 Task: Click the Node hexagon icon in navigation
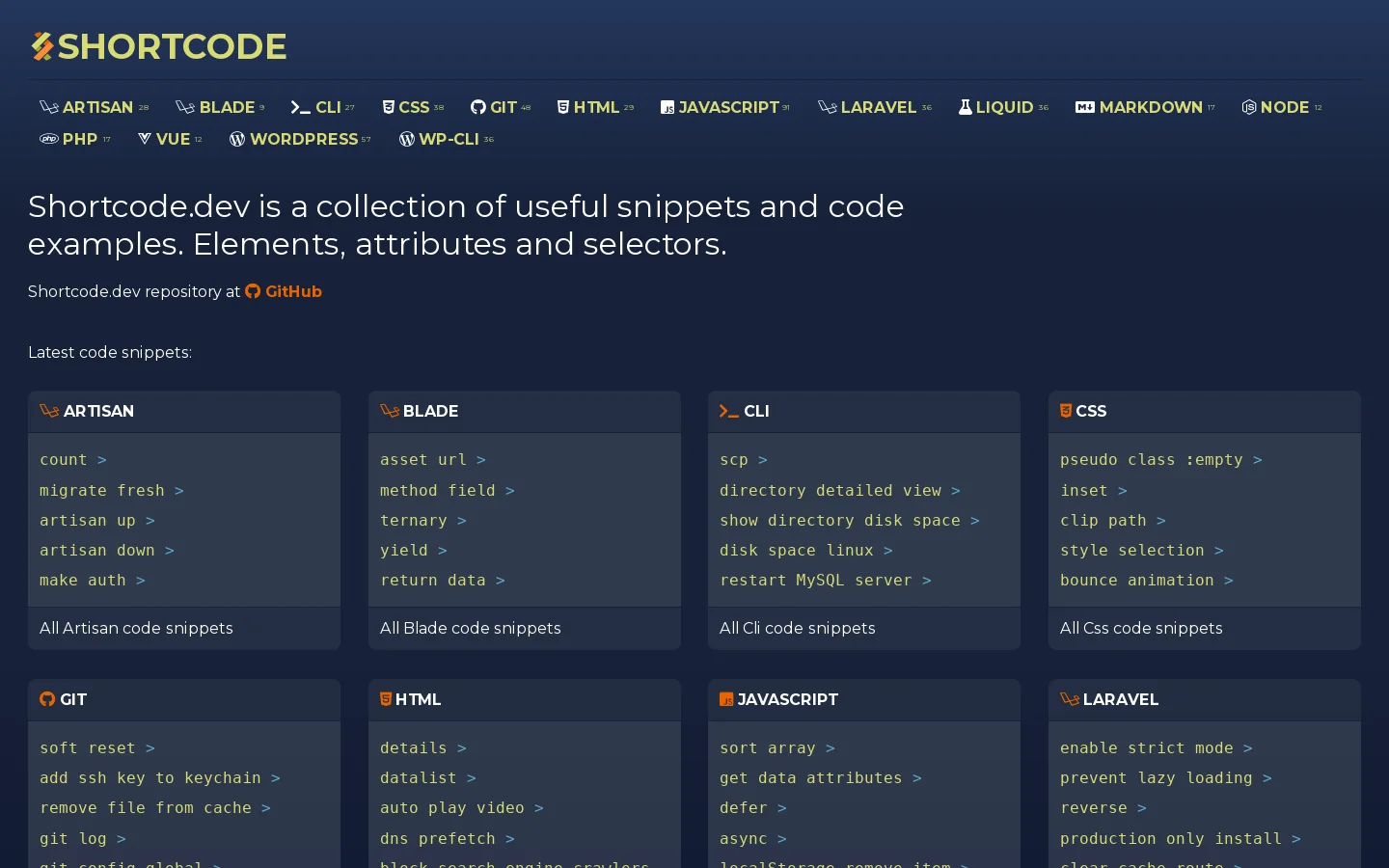point(1249,107)
